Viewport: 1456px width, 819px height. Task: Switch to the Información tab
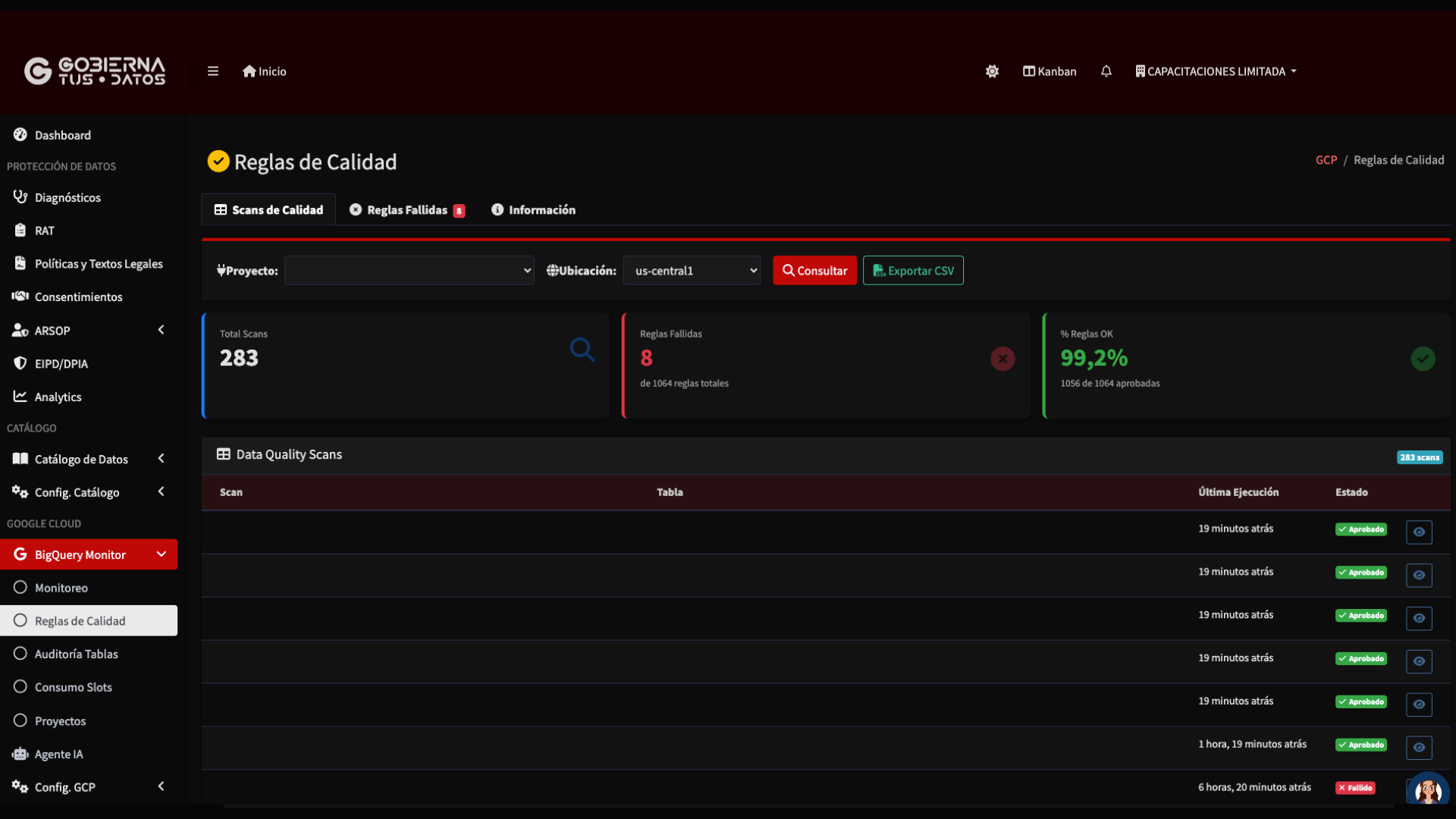click(x=533, y=209)
